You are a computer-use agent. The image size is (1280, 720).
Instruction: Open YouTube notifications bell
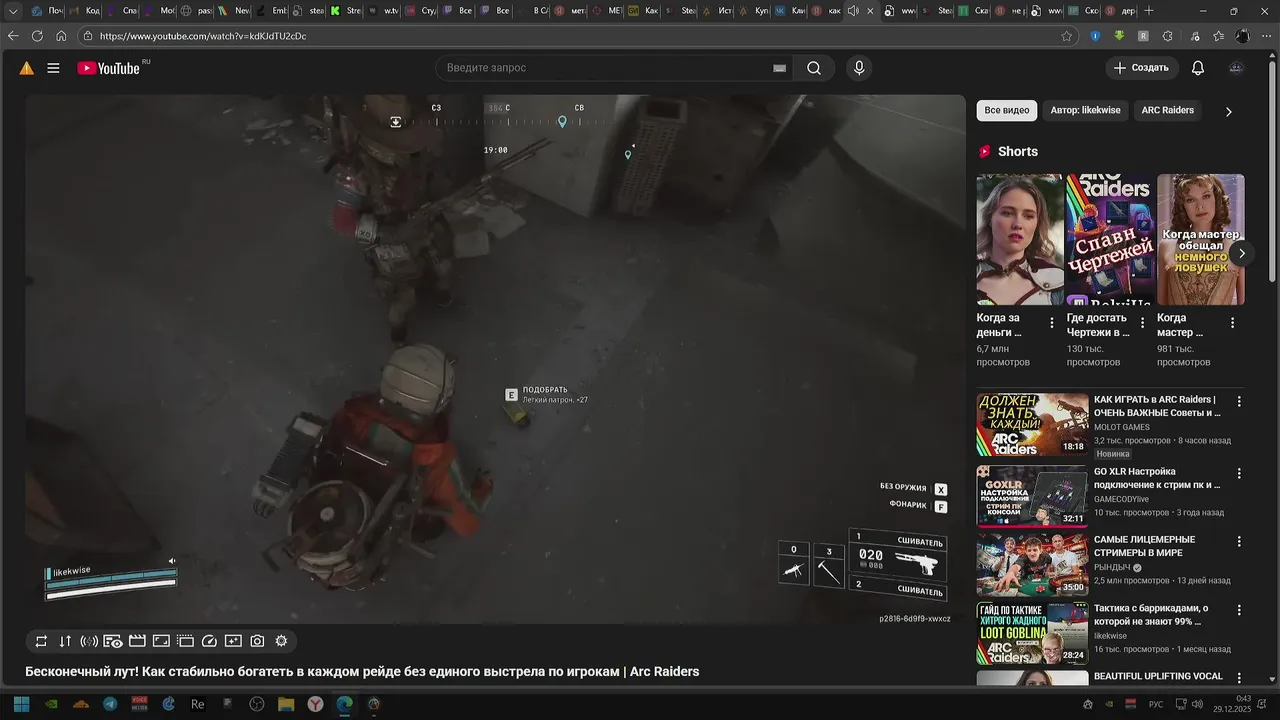(x=1197, y=68)
